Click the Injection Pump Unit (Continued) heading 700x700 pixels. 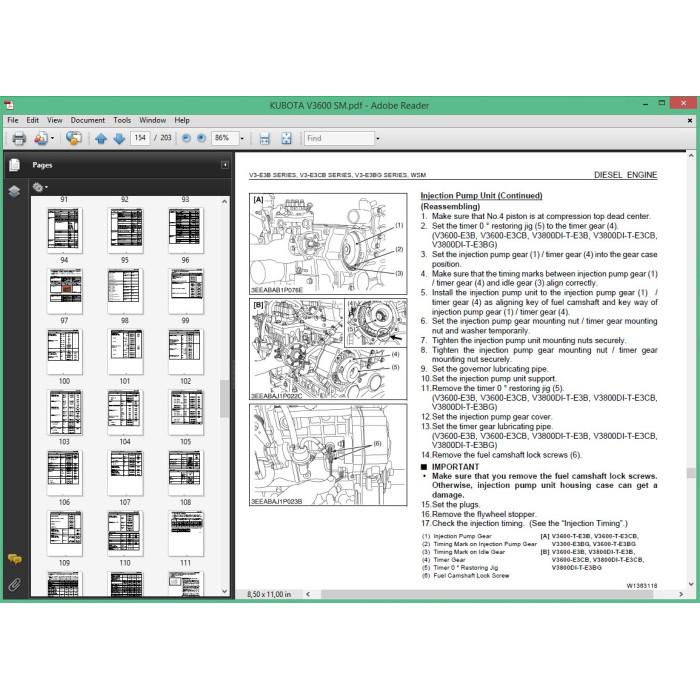[x=481, y=196]
